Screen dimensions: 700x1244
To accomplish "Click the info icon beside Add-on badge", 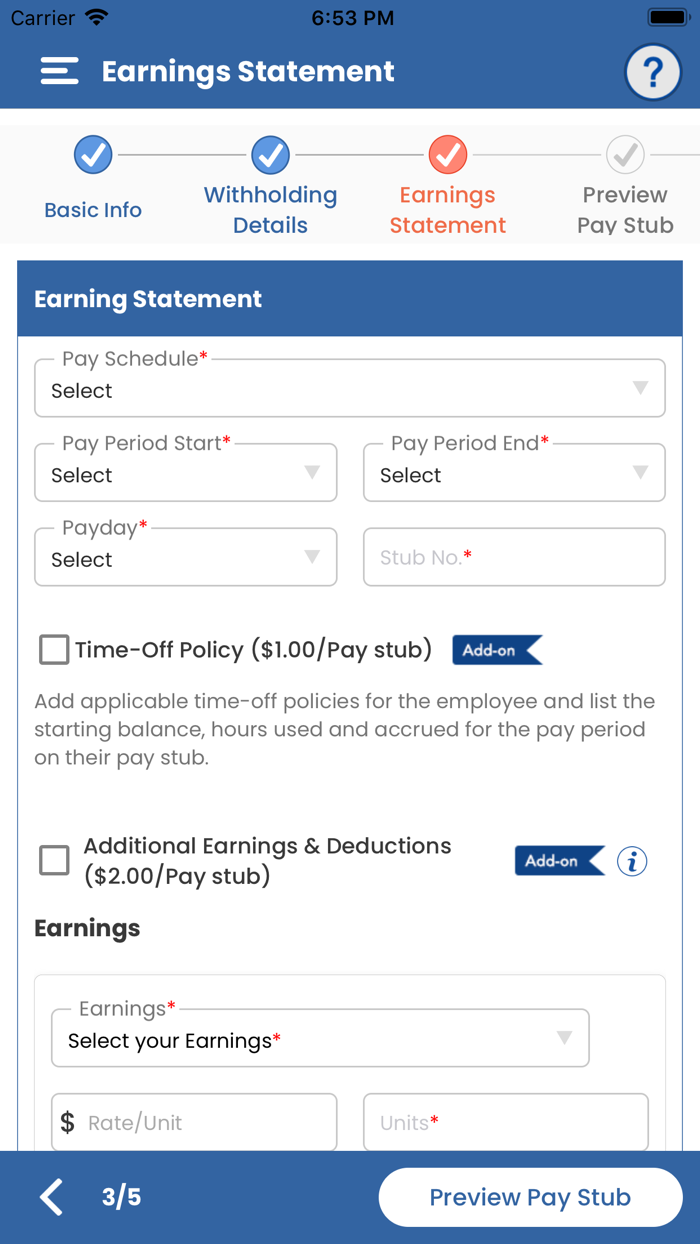I will click(631, 861).
